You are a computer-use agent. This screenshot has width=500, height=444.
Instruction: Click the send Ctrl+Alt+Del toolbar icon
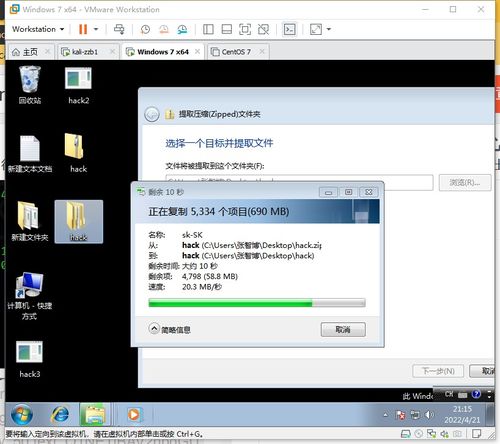119,29
